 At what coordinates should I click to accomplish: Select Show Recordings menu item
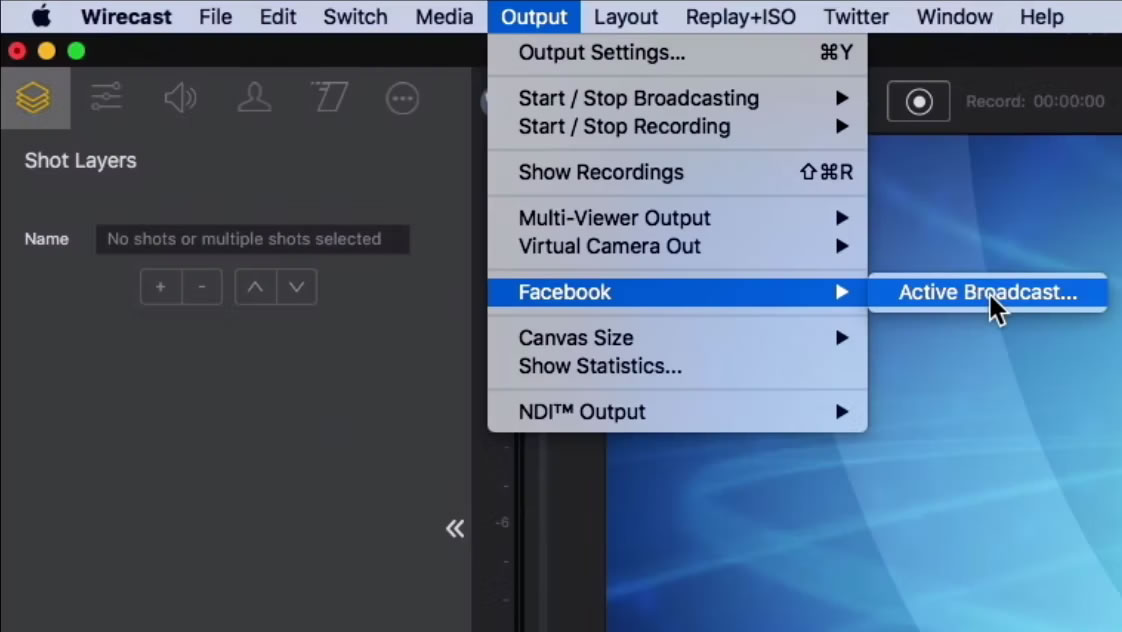[677, 172]
